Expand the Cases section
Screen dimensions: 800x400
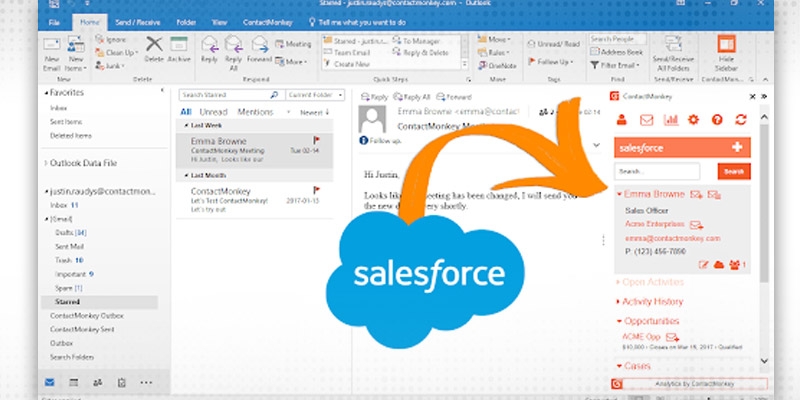[633, 366]
